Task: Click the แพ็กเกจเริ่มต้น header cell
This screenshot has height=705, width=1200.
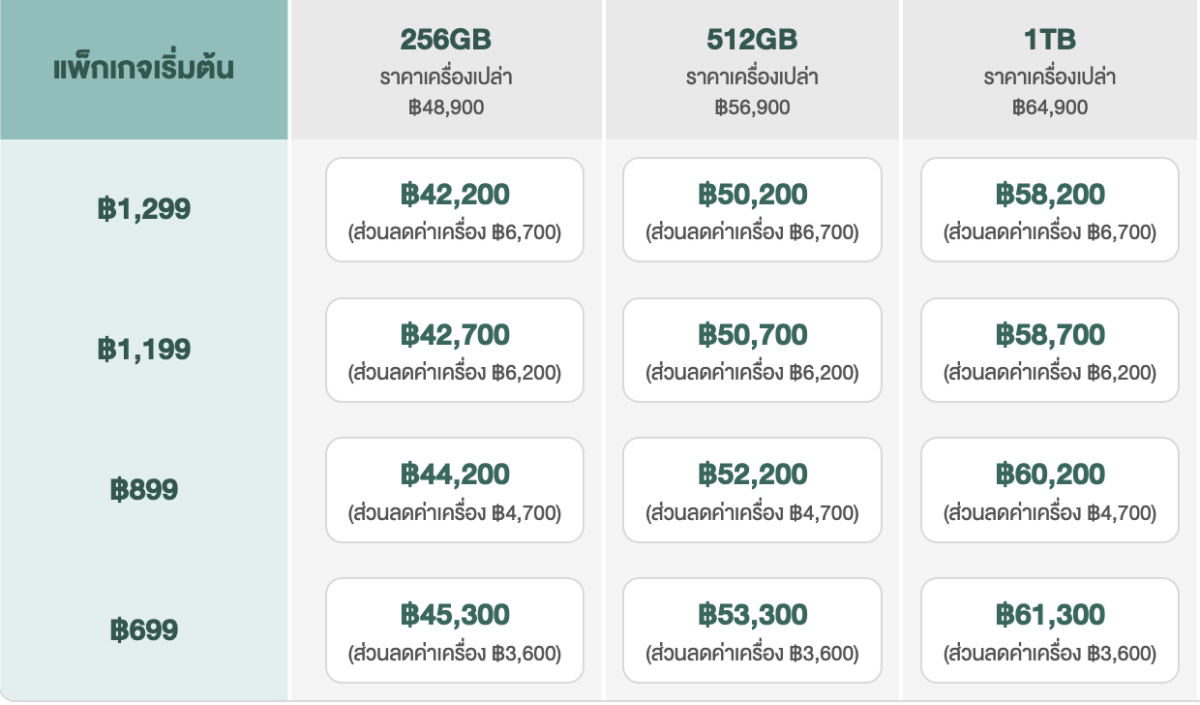Action: pos(144,70)
